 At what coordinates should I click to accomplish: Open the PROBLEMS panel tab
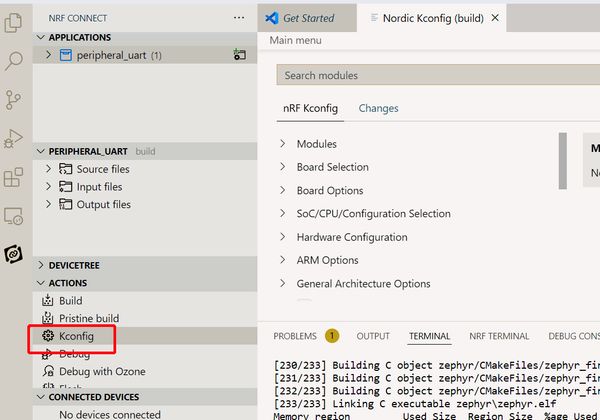click(x=295, y=336)
